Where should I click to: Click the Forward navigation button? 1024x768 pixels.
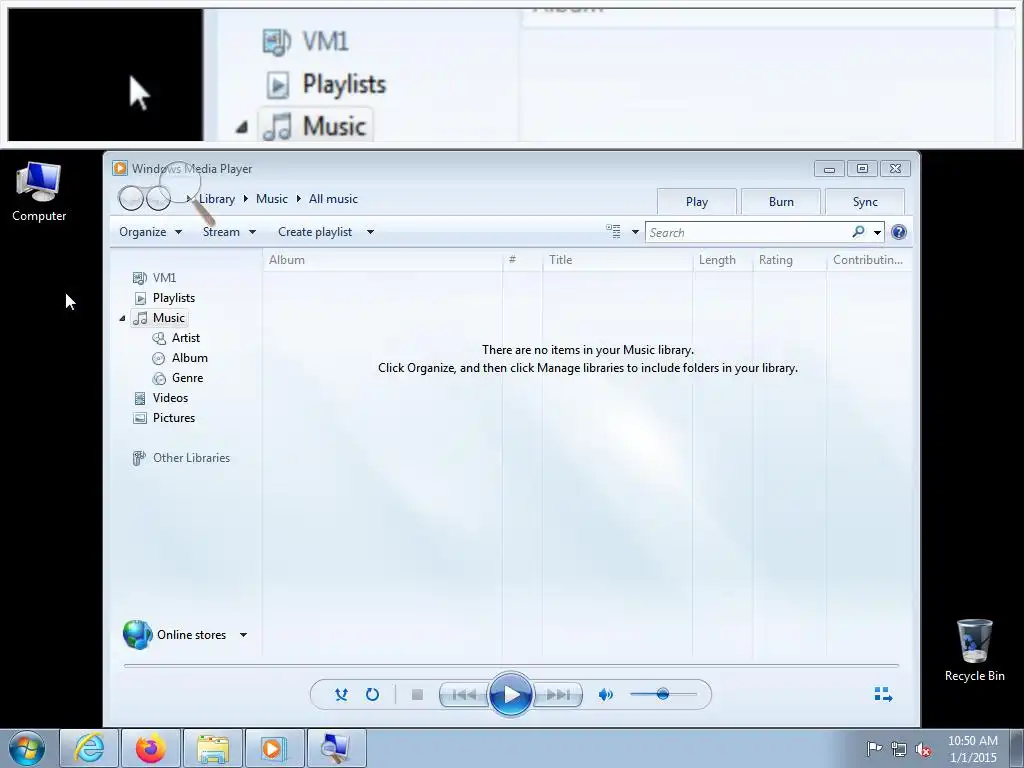pos(158,198)
